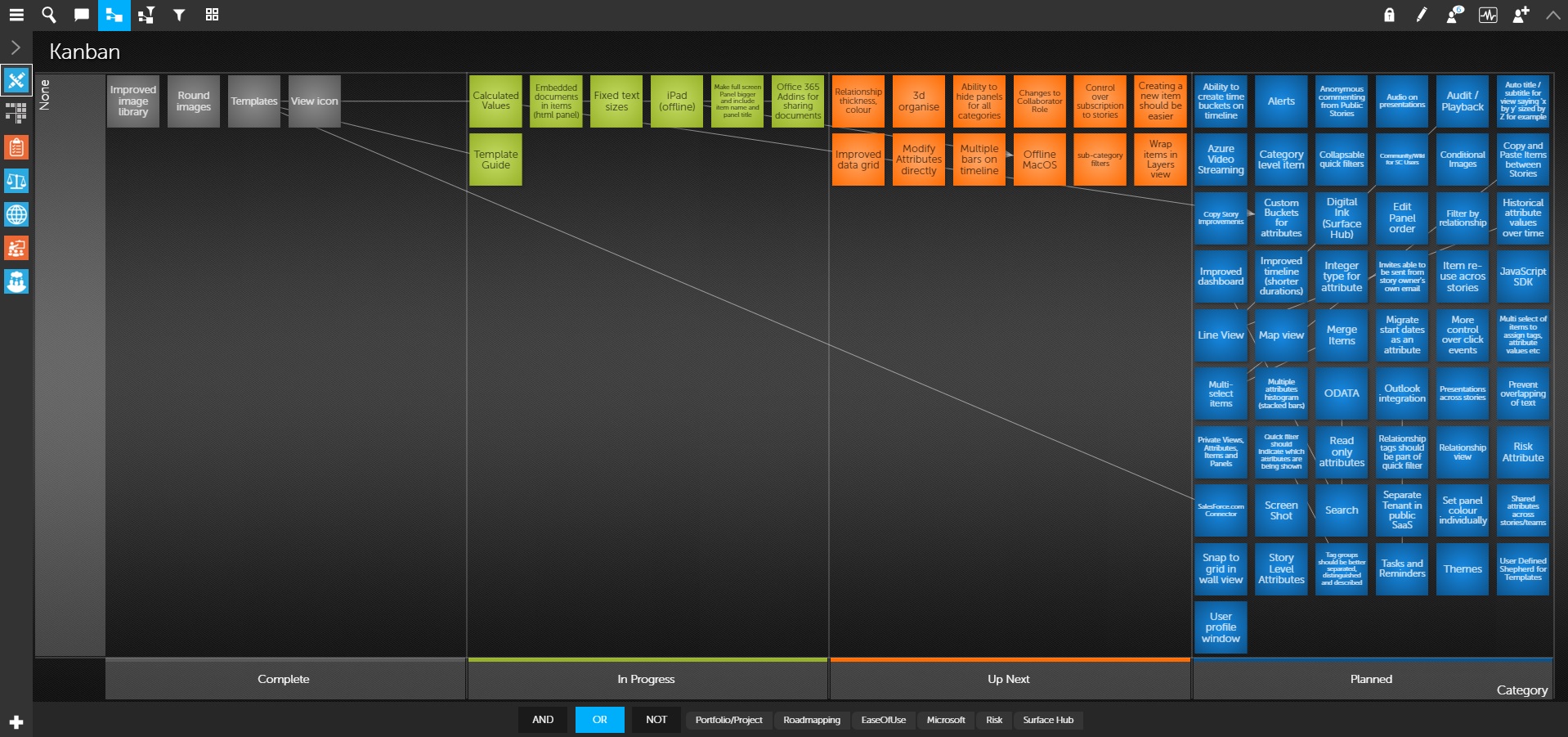Click the activity monitor icon
The height and width of the screenshot is (737, 1568).
(x=1488, y=15)
